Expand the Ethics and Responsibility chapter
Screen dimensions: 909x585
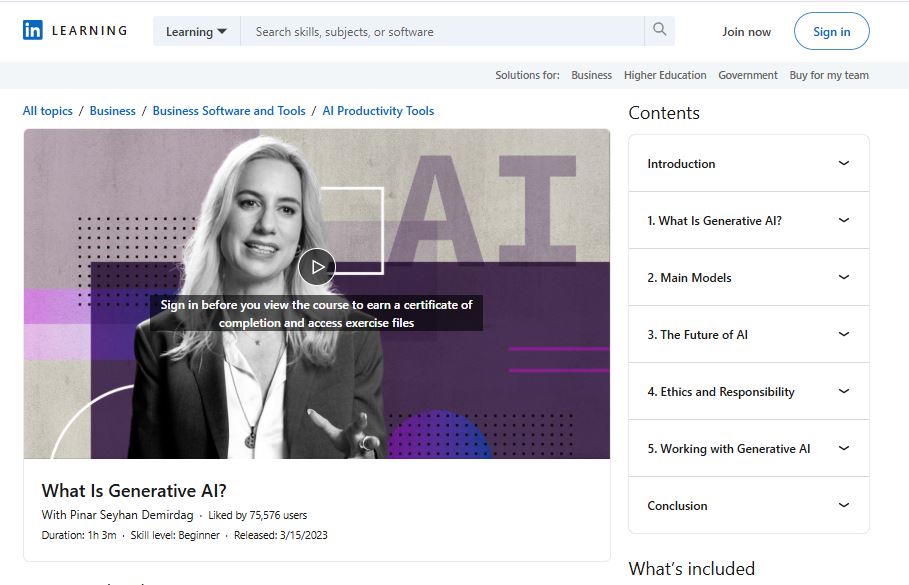coord(748,392)
